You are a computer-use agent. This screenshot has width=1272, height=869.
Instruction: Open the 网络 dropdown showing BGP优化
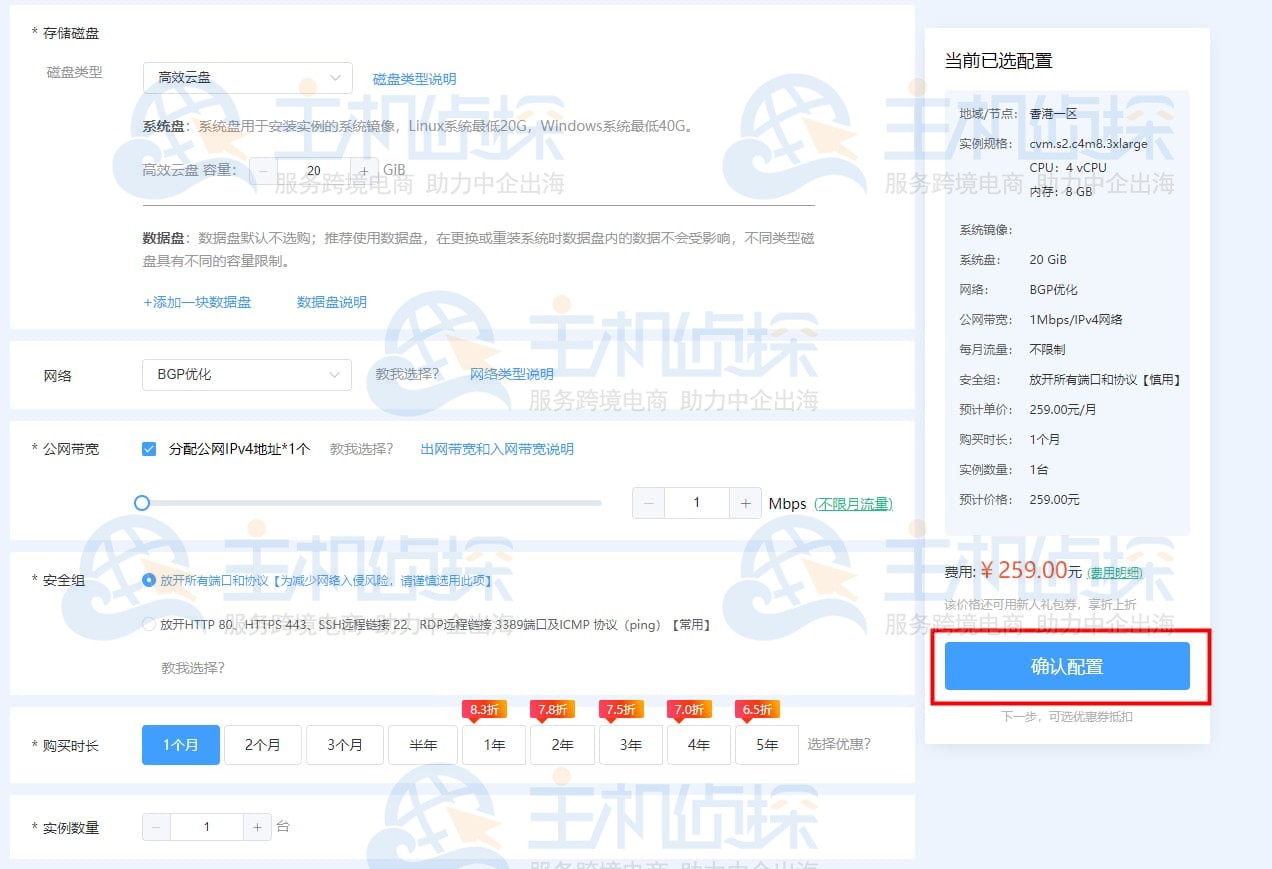(246, 374)
